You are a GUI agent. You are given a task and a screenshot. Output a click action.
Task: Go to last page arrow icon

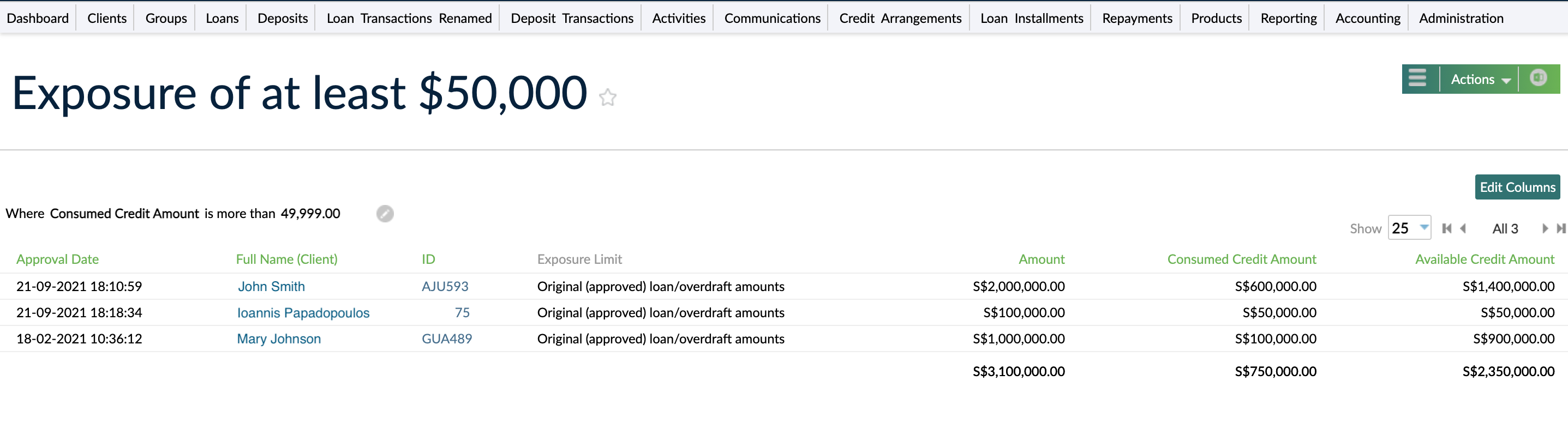[1561, 228]
